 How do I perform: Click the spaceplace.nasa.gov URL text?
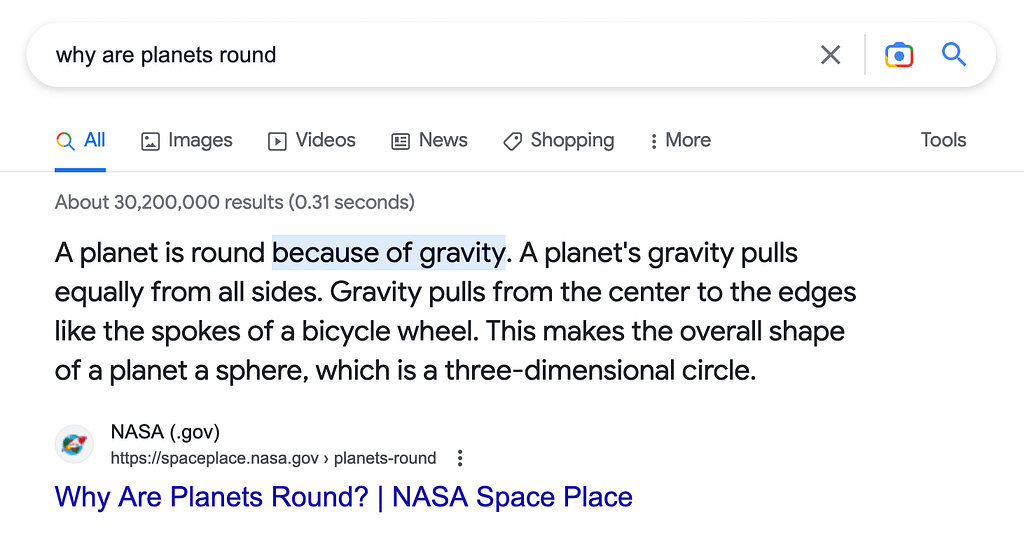click(273, 458)
